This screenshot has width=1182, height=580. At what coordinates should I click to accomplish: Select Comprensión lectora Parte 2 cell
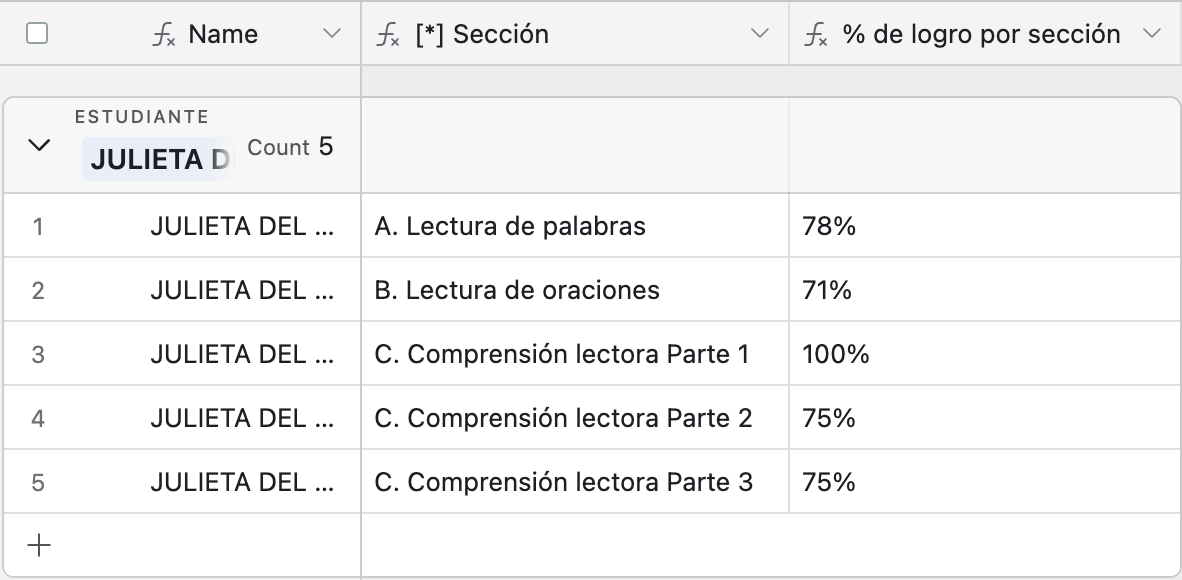(x=575, y=418)
